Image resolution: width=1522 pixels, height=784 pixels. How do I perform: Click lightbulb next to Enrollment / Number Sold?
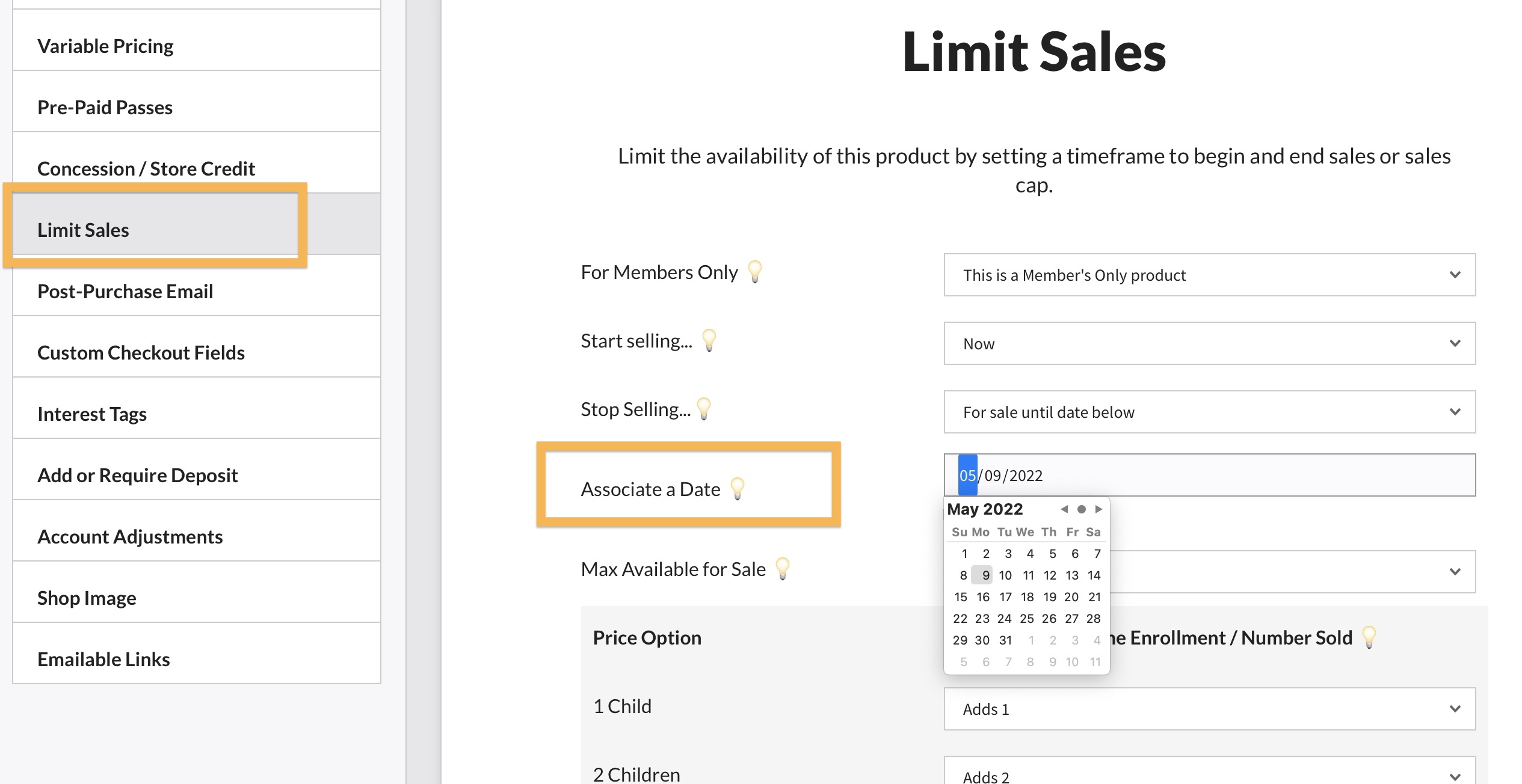pos(1369,637)
